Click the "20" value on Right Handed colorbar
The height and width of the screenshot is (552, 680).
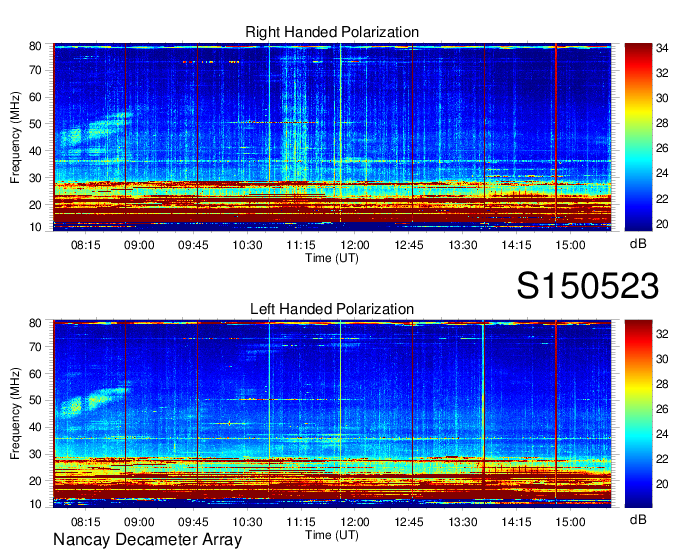coord(662,224)
